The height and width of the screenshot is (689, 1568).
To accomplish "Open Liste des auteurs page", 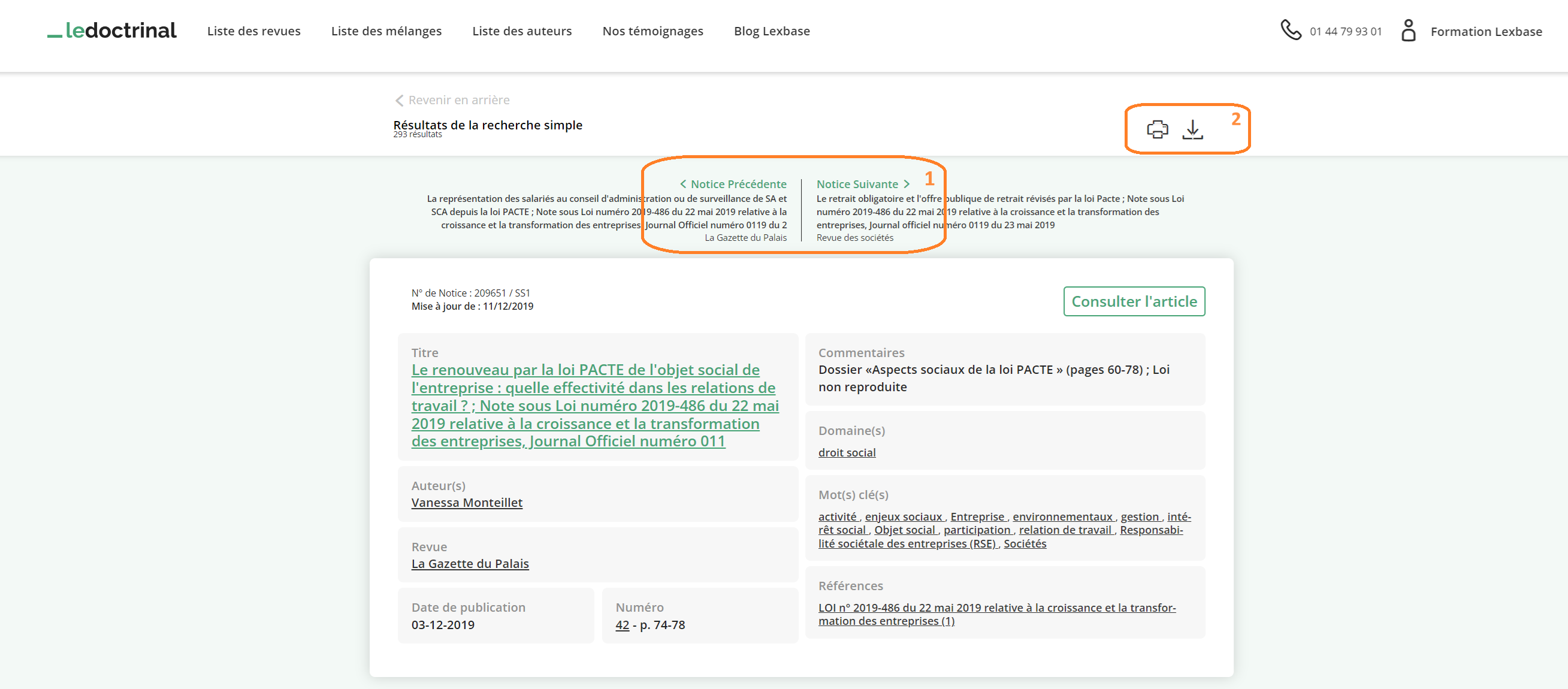I will pyautogui.click(x=522, y=31).
